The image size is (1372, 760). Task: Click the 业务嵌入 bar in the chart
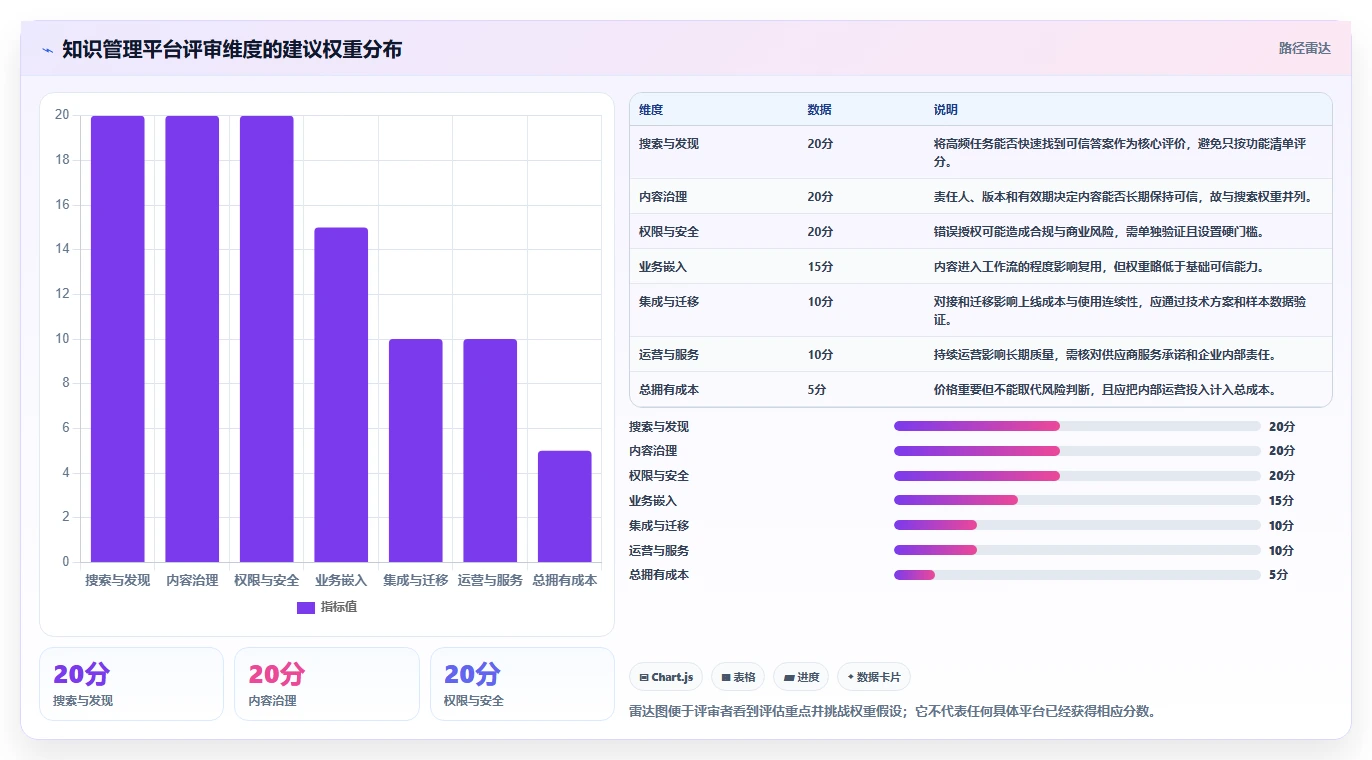point(341,395)
